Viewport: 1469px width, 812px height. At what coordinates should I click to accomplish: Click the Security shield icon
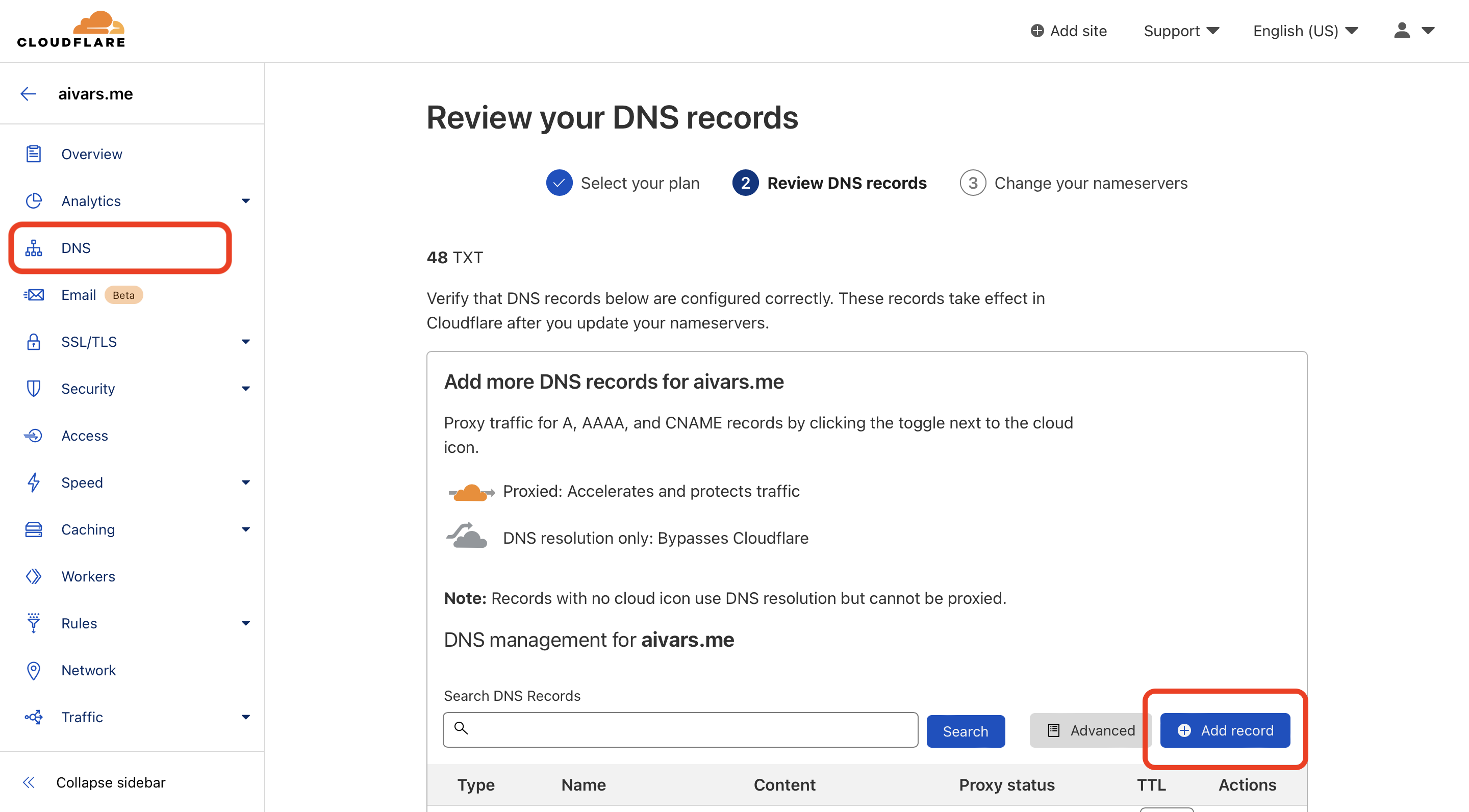(34, 388)
